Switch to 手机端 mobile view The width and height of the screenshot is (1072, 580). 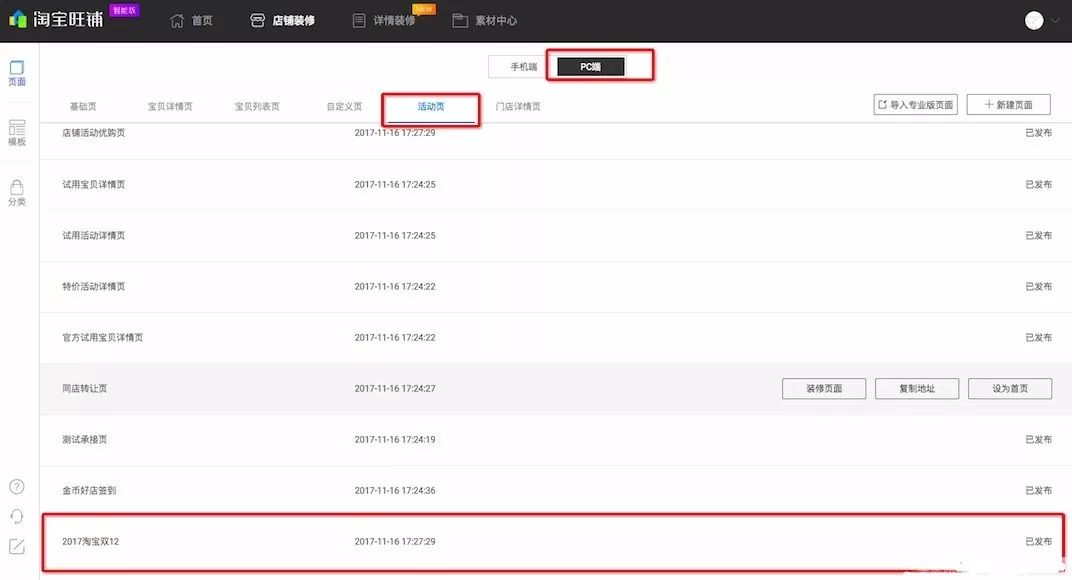[523, 67]
